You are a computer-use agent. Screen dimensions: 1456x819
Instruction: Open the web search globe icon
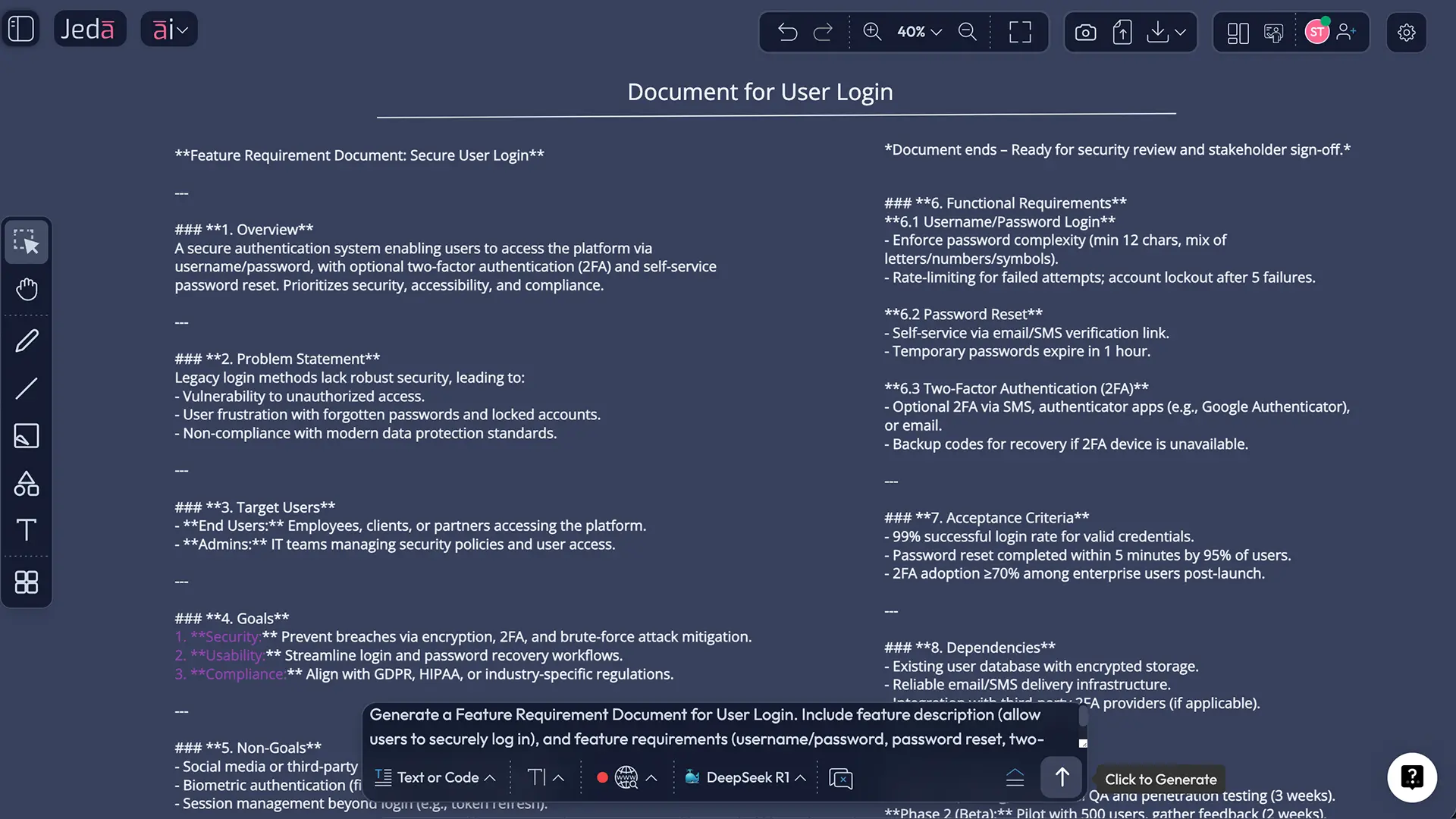(x=626, y=777)
